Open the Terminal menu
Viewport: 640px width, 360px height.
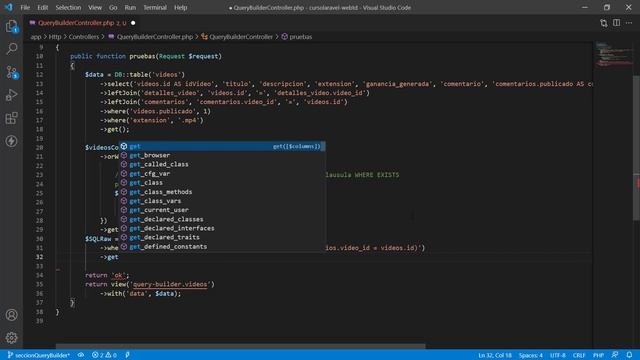155,7
